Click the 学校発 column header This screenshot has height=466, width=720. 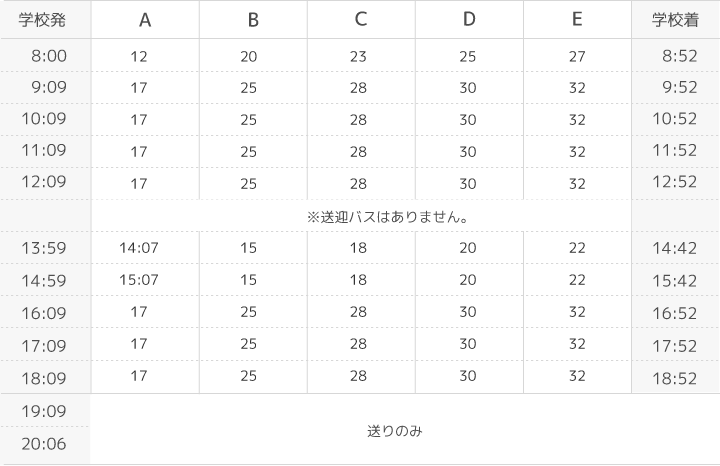42,20
